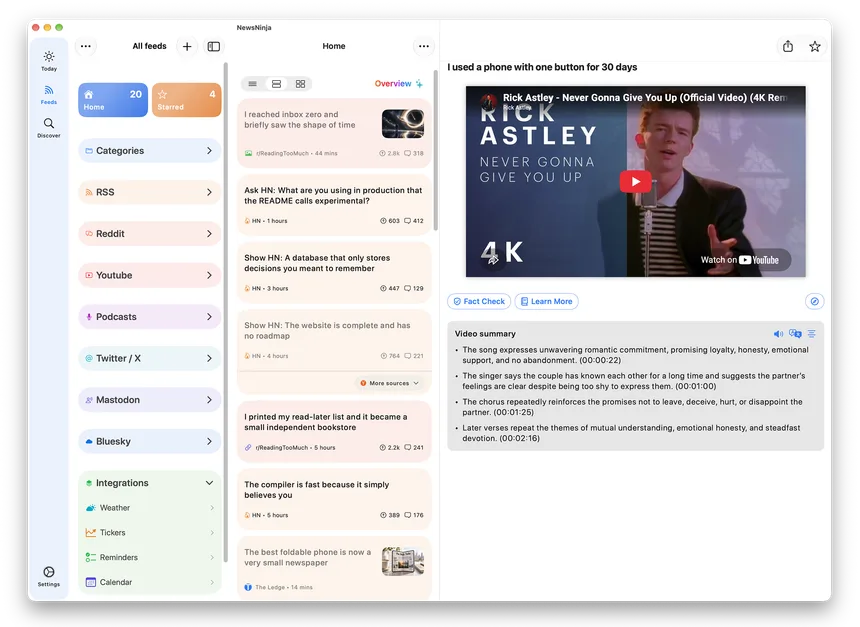Switch to compact list view
The image size is (860, 627).
[253, 84]
